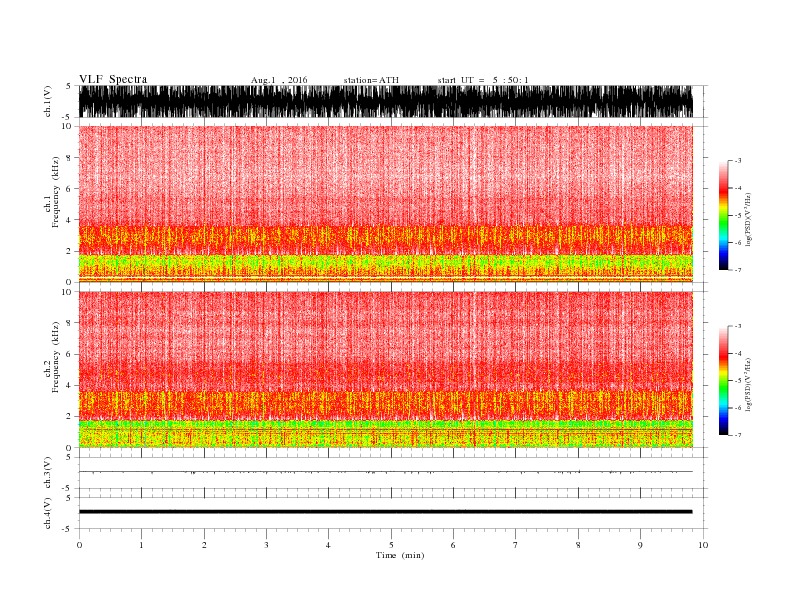Viewport: 792px width, 612px height.
Task: Click the "10" kHz tick on ch.1 frequency axis
Action: tap(67, 126)
